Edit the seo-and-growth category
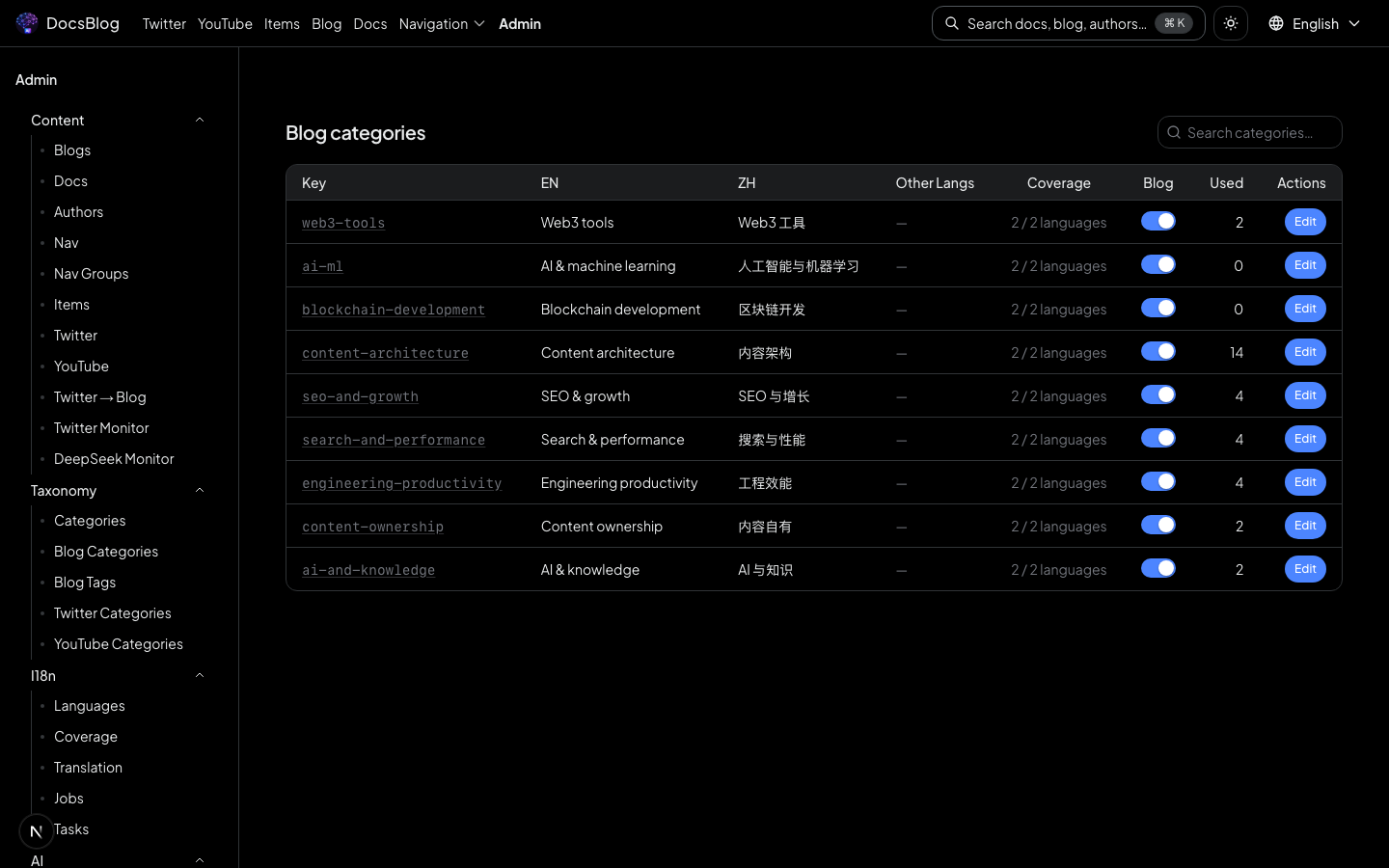This screenshot has width=1389, height=868. pos(1304,395)
